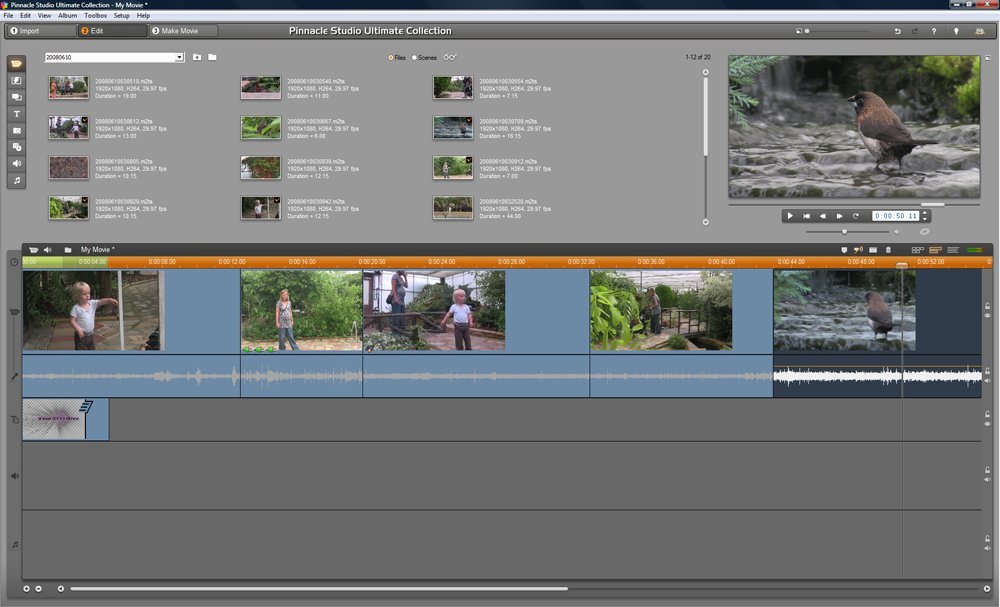Zoom out the timeline with minus button
Image resolution: width=1000 pixels, height=607 pixels.
click(38, 589)
